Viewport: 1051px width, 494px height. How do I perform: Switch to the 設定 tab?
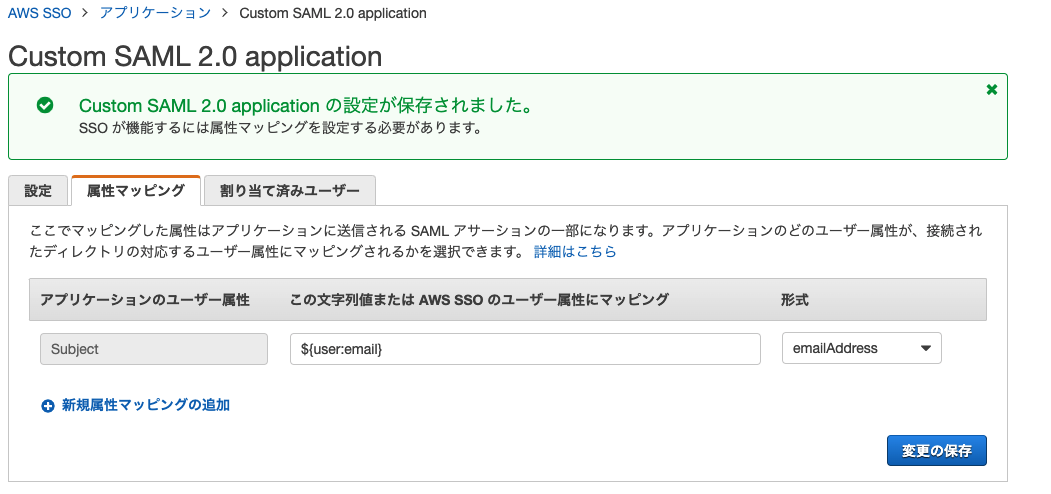(x=38, y=190)
